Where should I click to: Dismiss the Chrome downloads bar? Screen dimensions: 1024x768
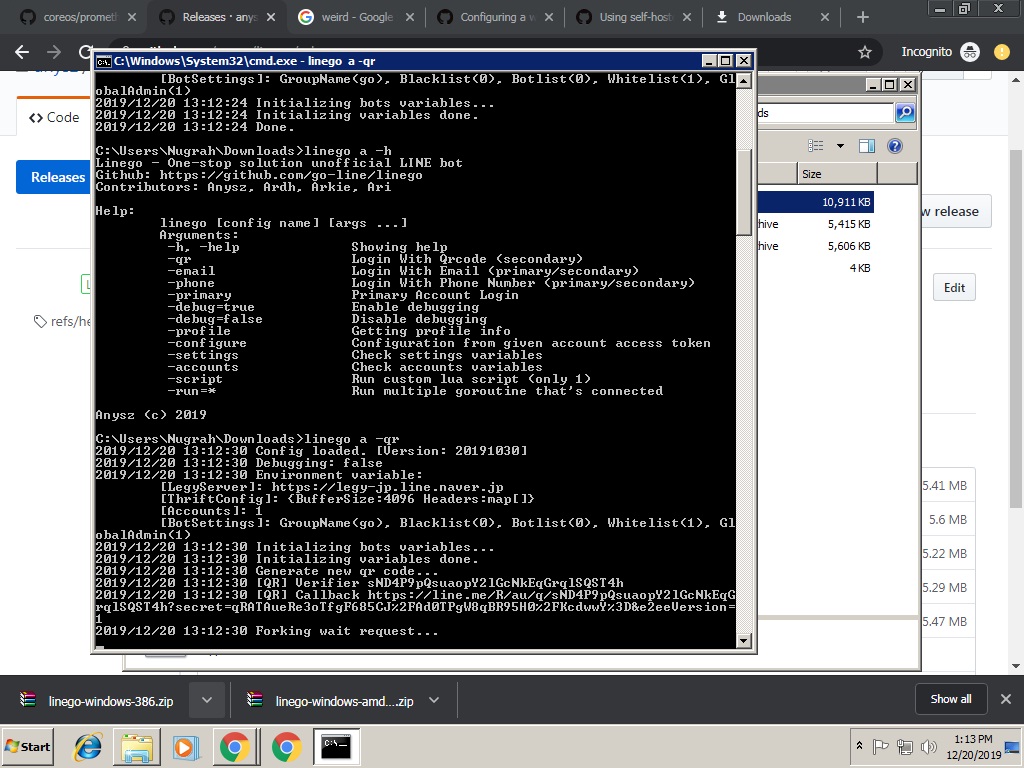pyautogui.click(x=1006, y=699)
